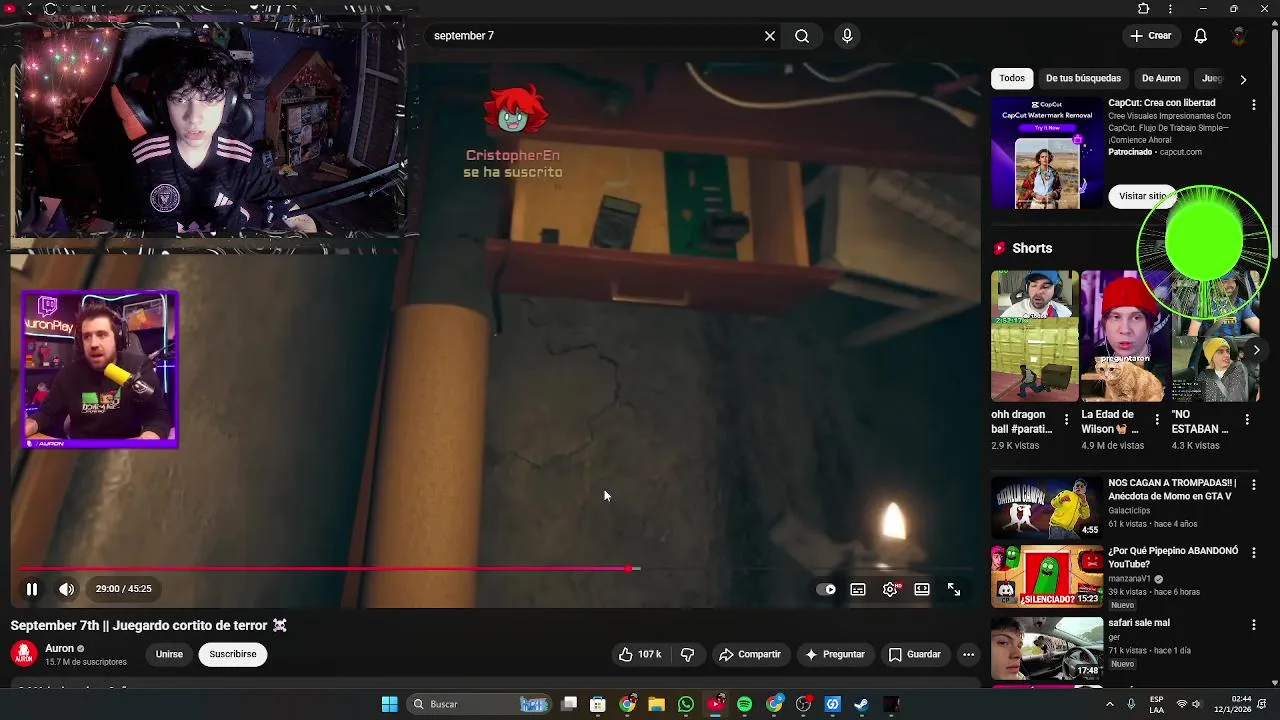This screenshot has height=720, width=1280.
Task: Open File Explorer from the taskbar
Action: click(656, 705)
